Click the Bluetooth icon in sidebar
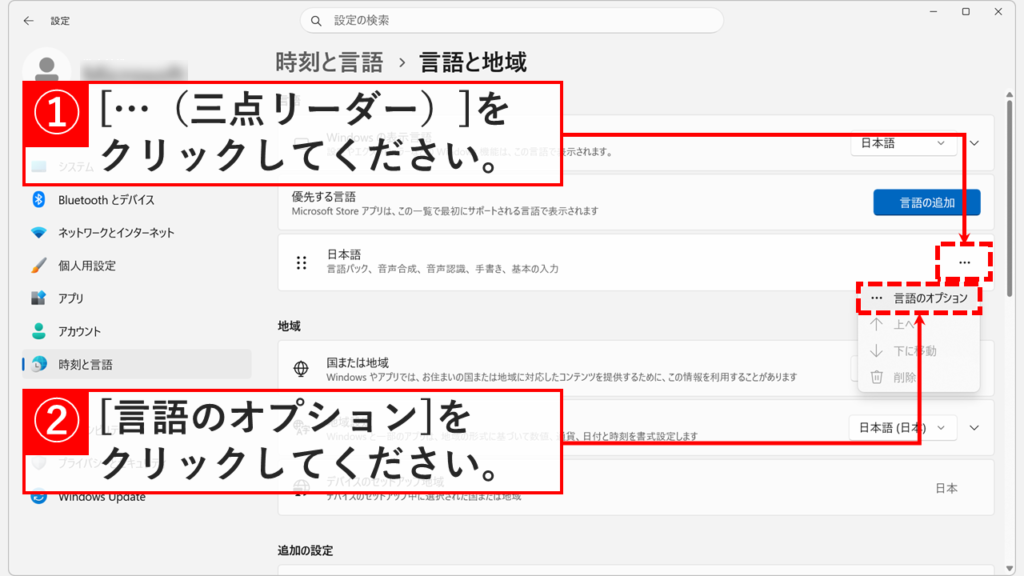Screen dimensions: 1024x576 (39, 200)
